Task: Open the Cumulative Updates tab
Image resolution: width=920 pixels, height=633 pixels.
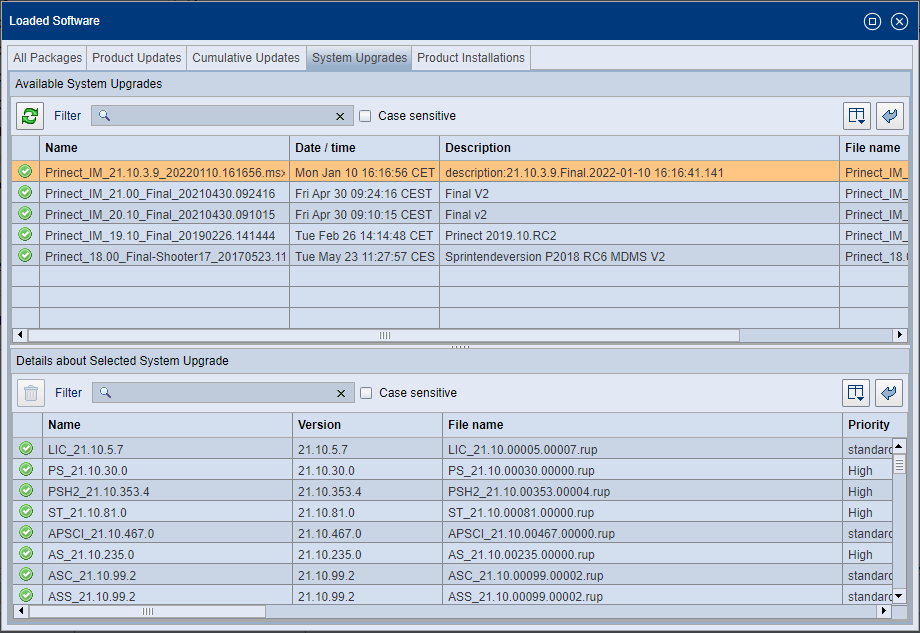Action: pos(246,58)
